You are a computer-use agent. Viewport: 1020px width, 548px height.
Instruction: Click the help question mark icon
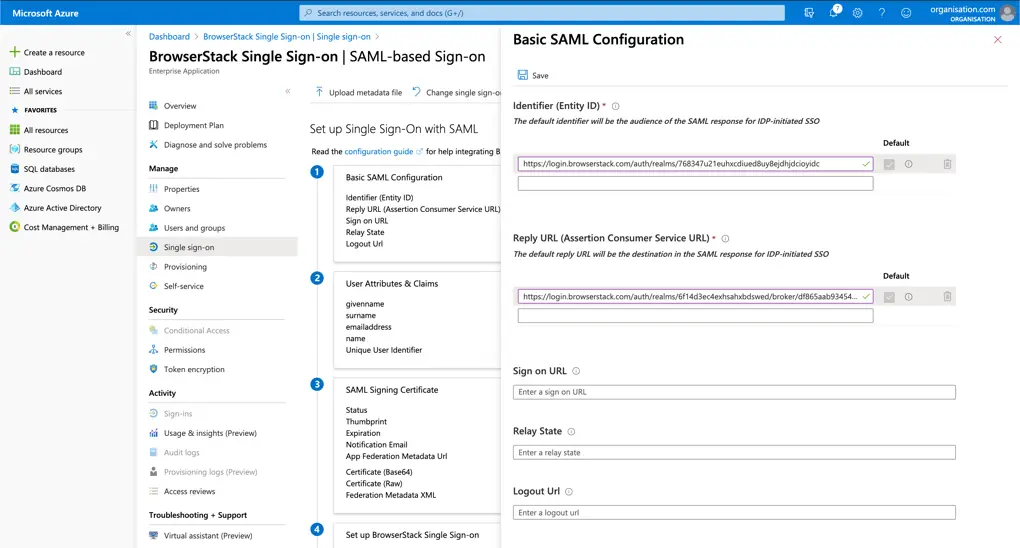point(881,13)
